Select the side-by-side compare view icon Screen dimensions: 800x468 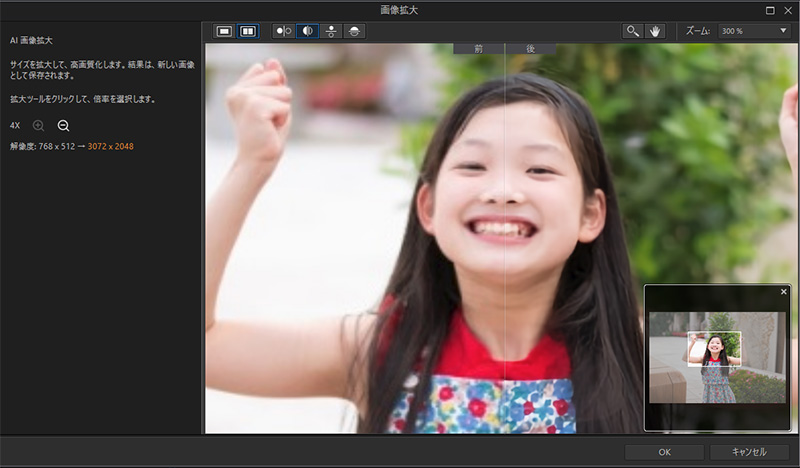click(x=247, y=31)
